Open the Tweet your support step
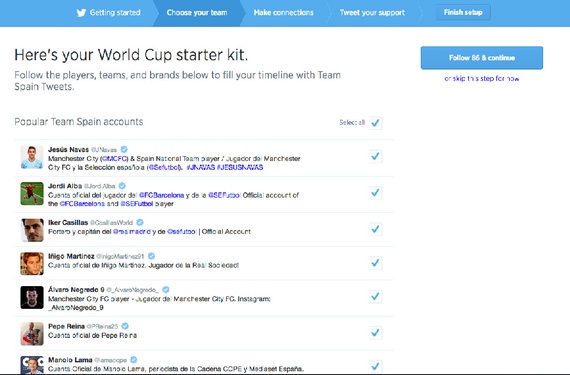570x375 pixels. click(x=372, y=13)
